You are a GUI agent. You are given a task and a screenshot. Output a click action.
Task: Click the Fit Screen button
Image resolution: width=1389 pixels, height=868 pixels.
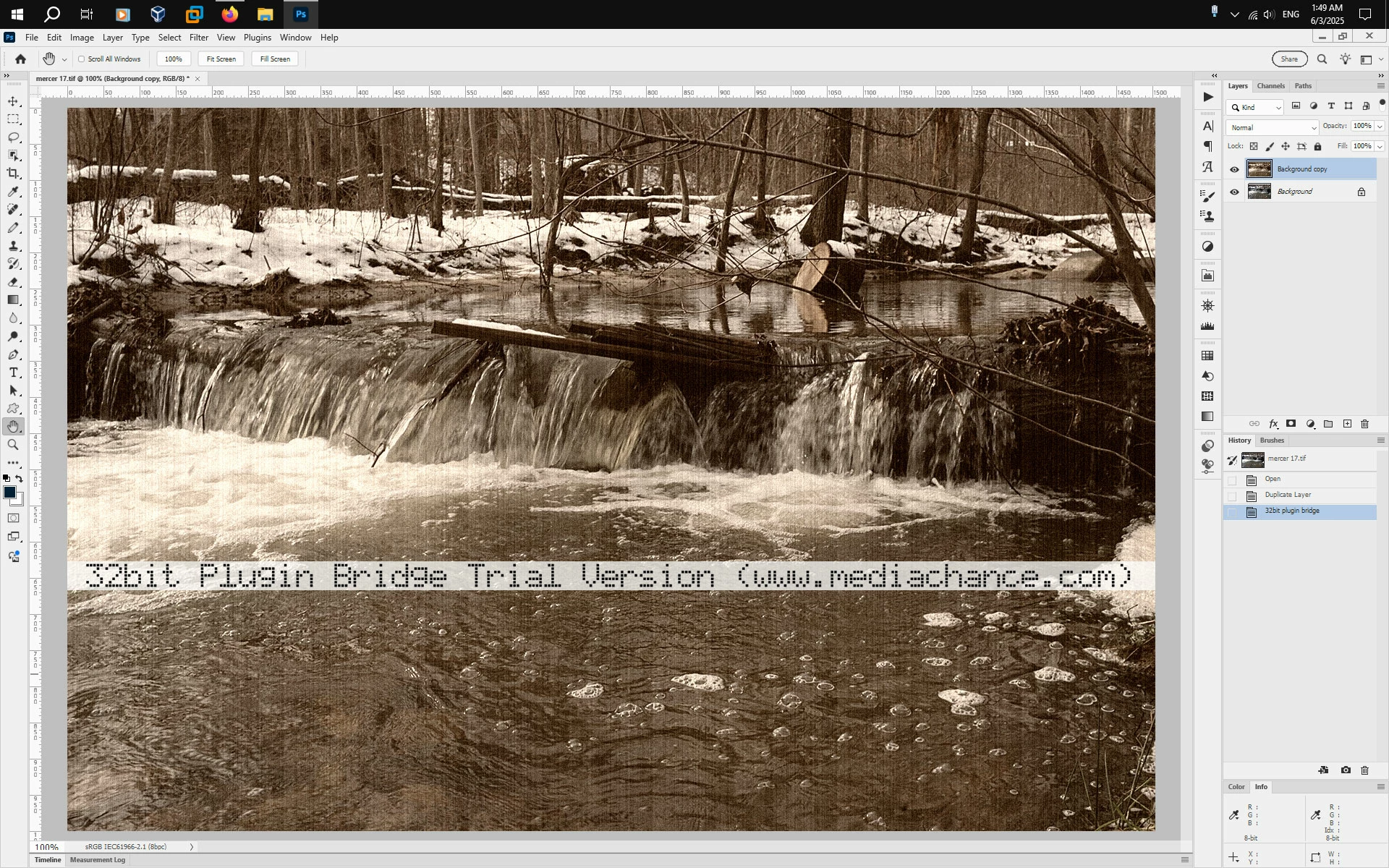tap(221, 59)
